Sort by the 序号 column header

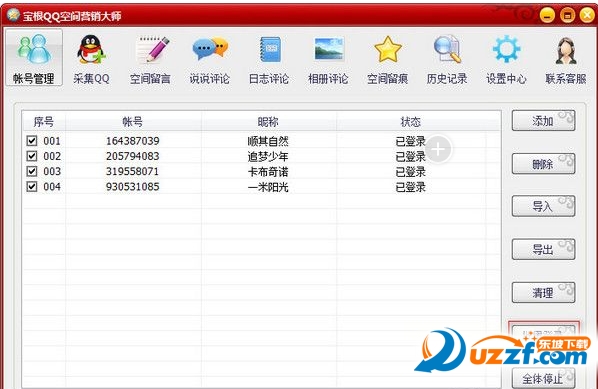[x=44, y=122]
